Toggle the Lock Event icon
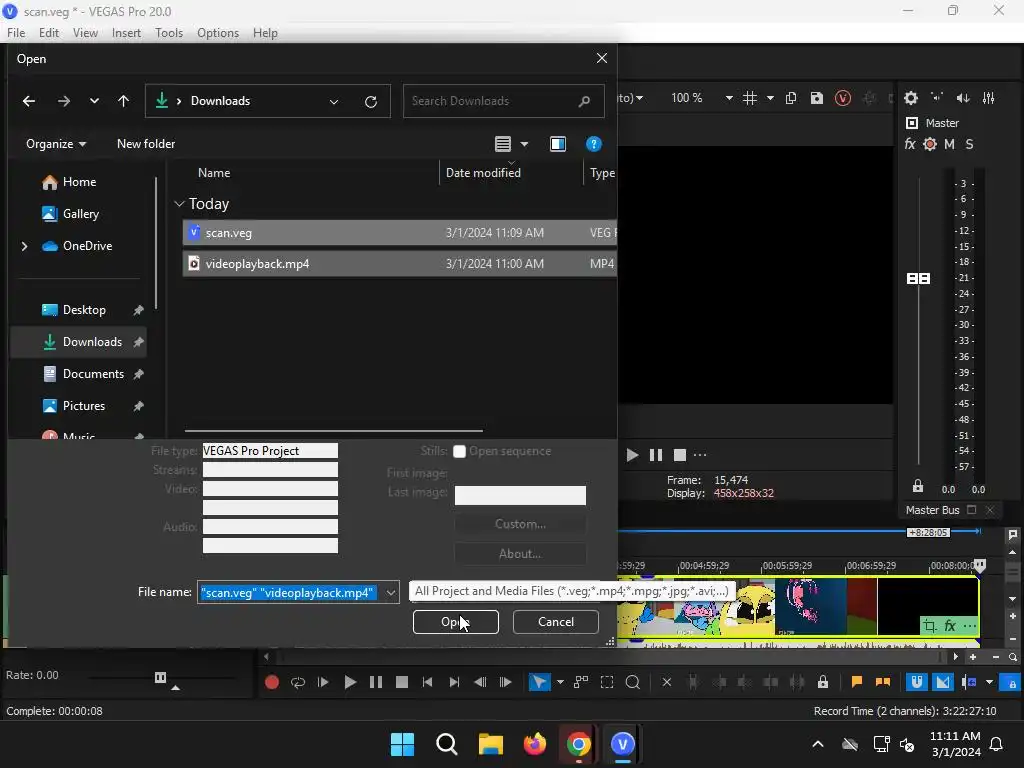 823,682
